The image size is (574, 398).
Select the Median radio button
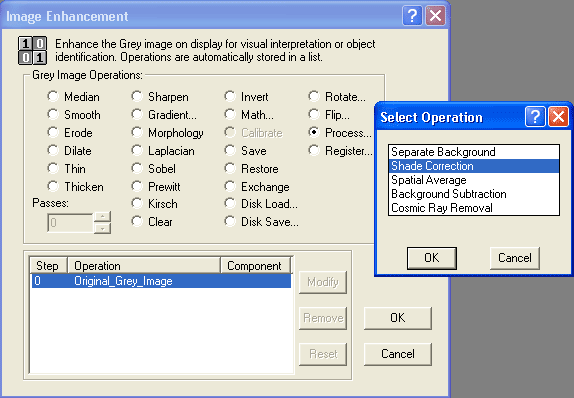coord(53,96)
